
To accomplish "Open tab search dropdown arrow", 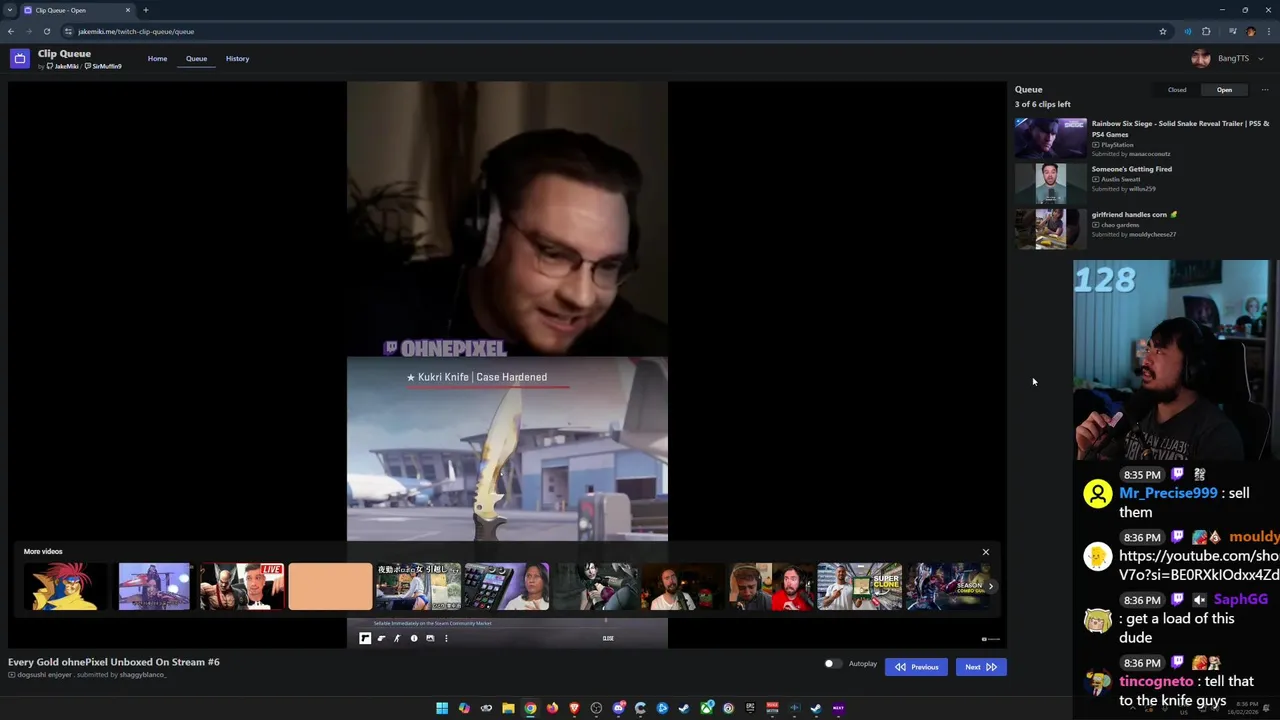I will coord(9,10).
